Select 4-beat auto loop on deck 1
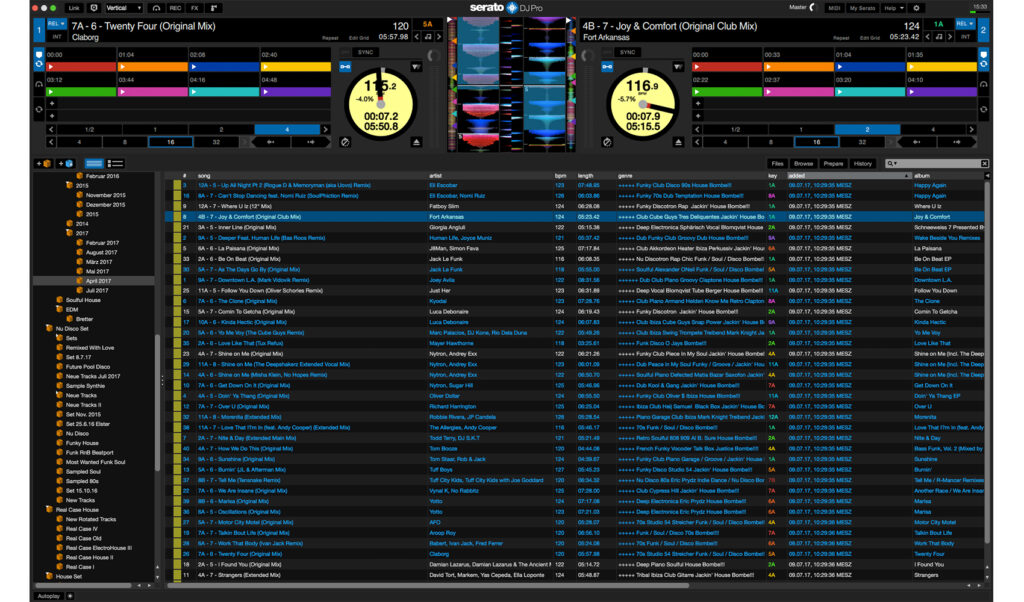 287,129
